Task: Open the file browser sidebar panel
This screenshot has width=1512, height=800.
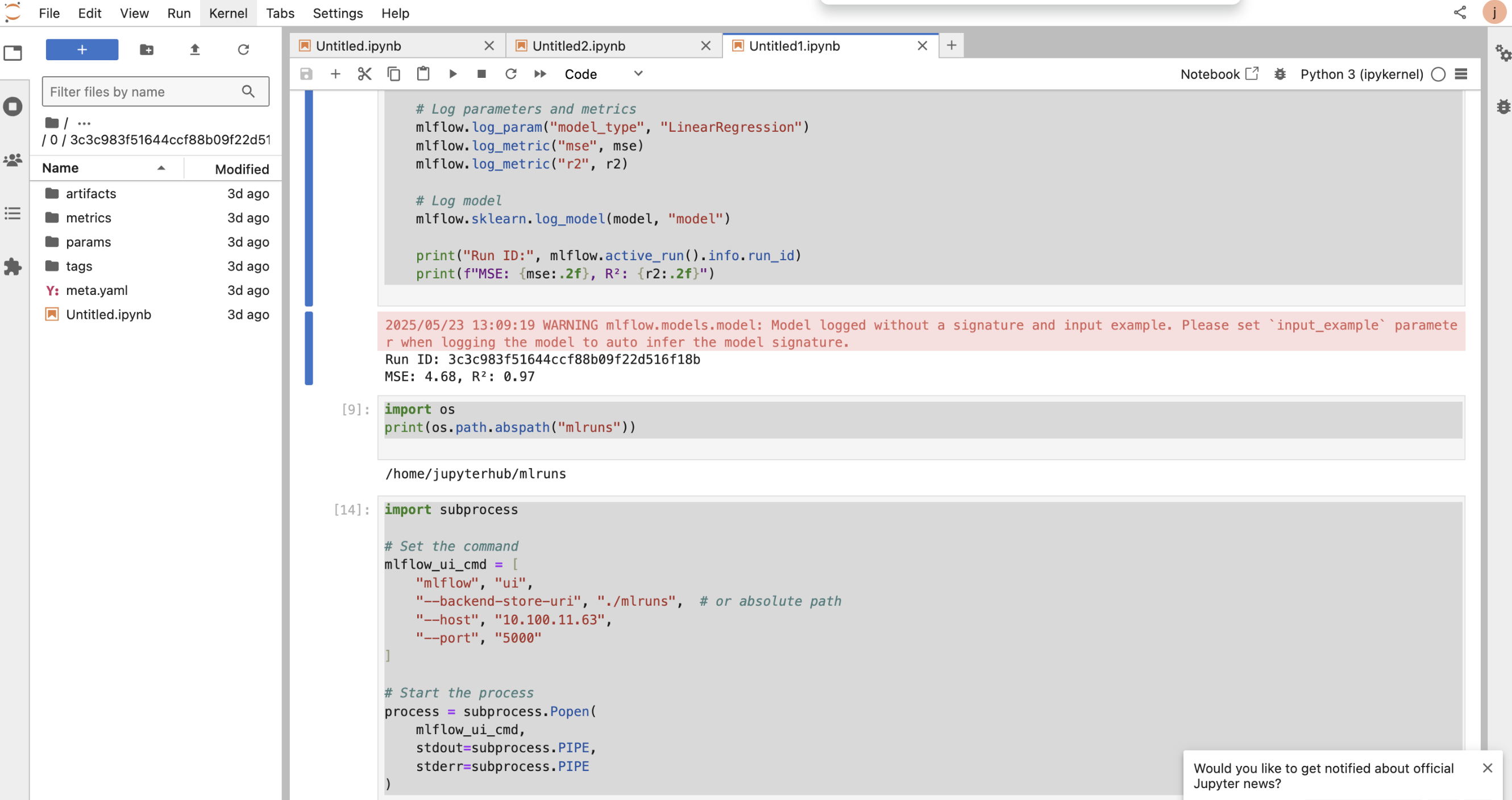Action: [13, 53]
